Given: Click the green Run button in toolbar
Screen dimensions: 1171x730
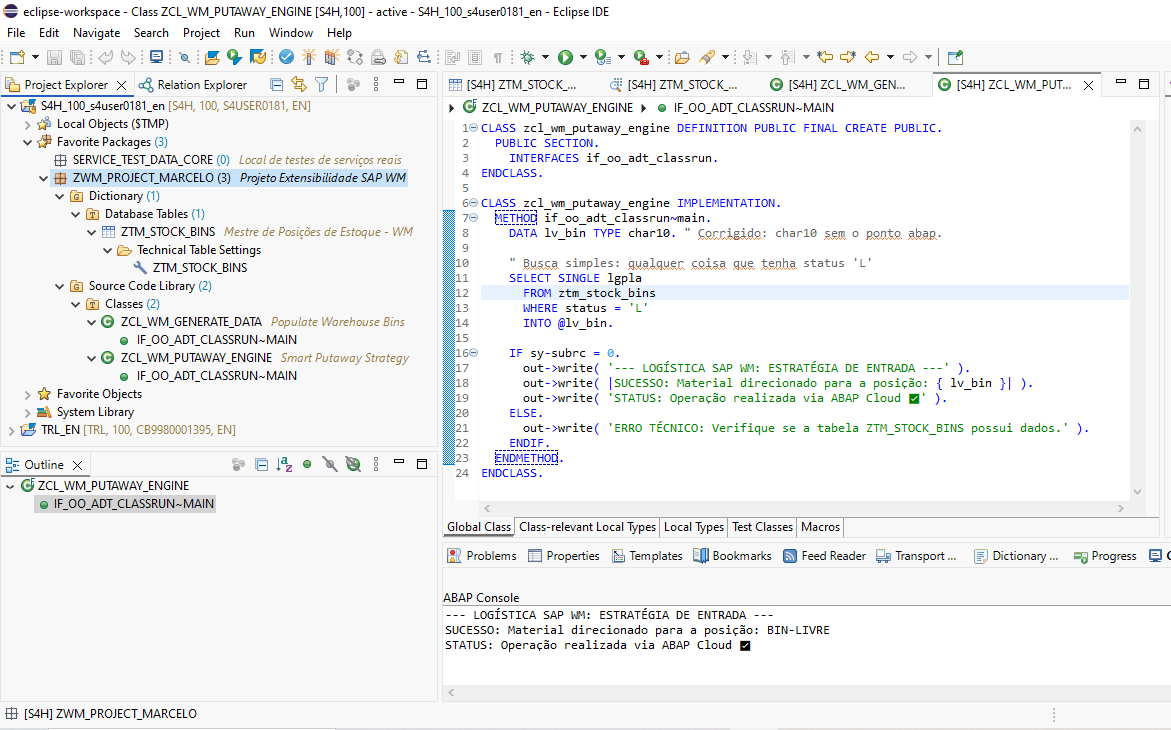Looking at the screenshot, I should tap(565, 57).
